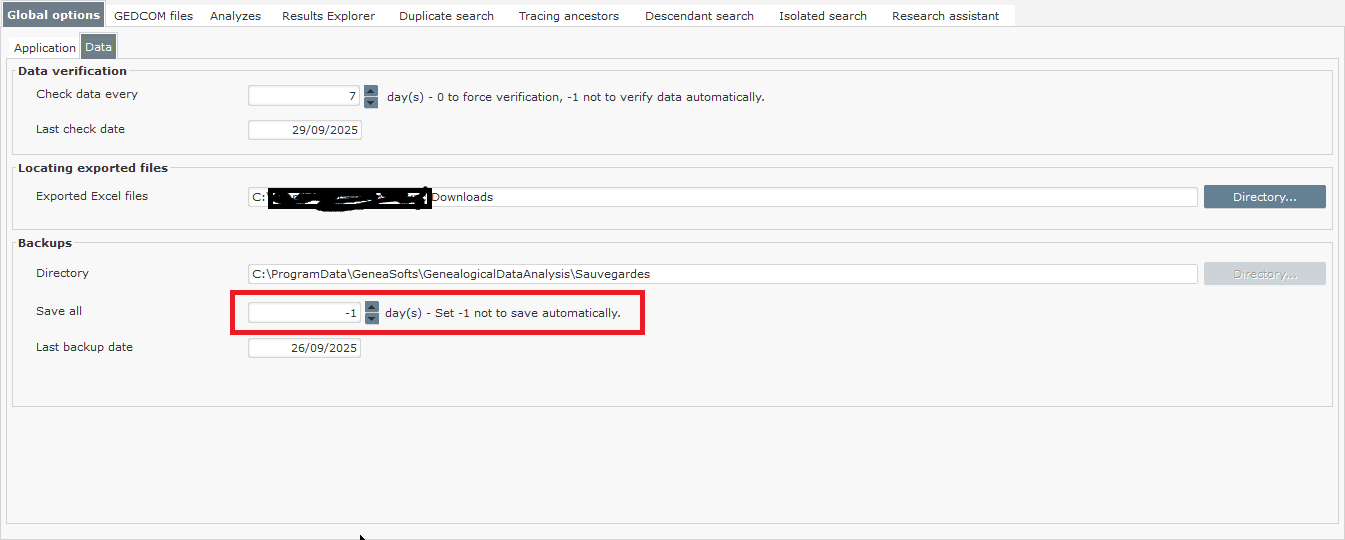Viewport: 1345px width, 540px height.
Task: Click the Save all up arrow
Action: (371, 307)
